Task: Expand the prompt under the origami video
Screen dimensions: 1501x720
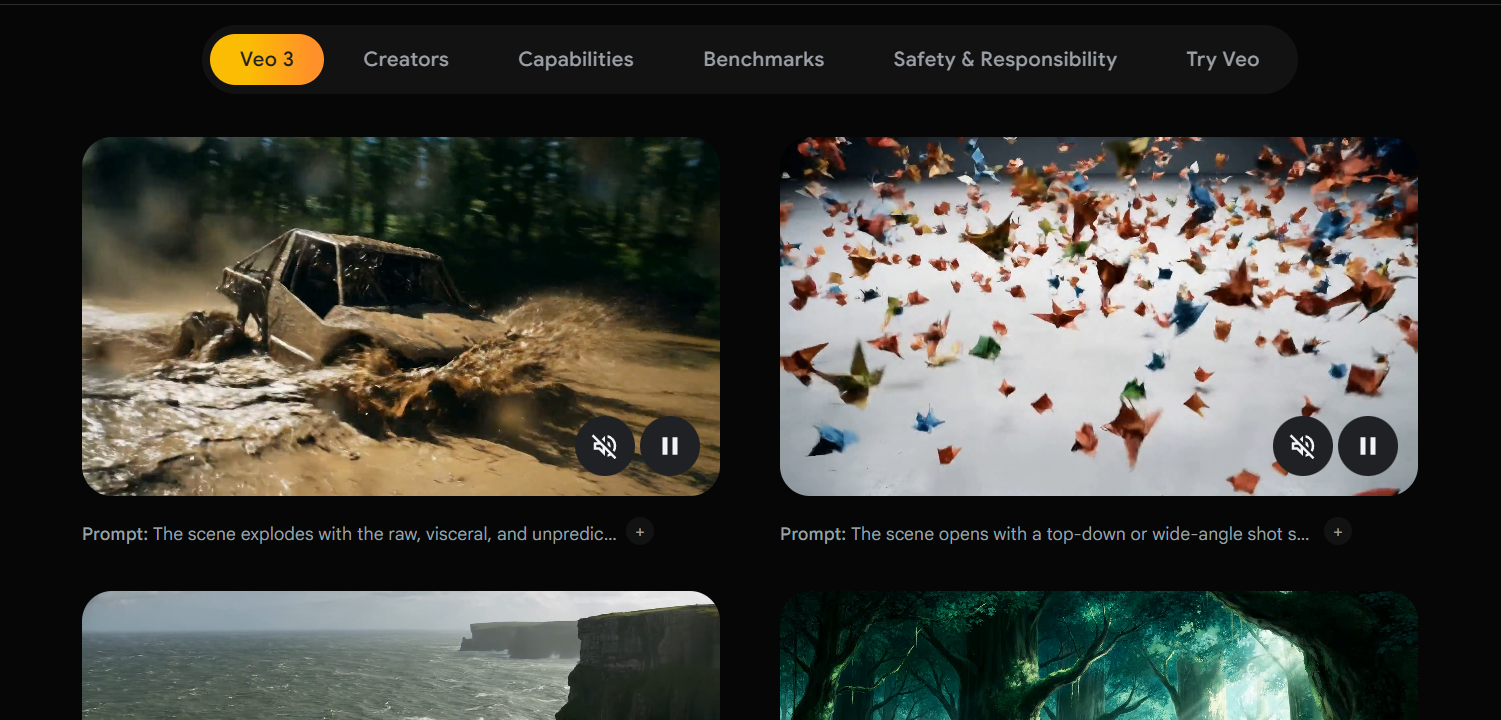Action: [x=1338, y=531]
